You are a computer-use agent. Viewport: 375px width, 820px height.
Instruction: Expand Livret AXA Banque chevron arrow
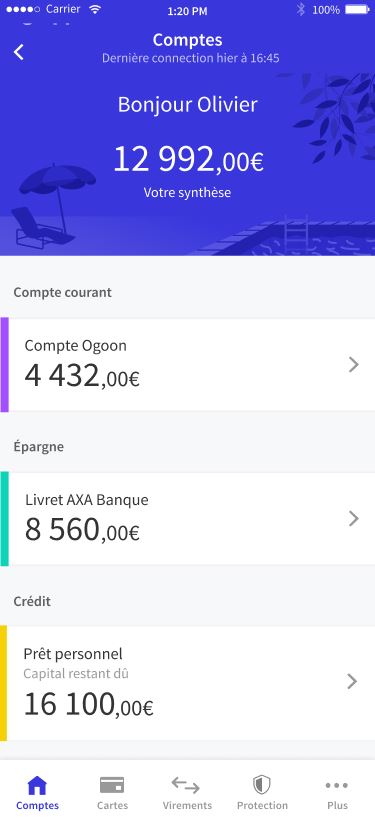[x=354, y=519]
